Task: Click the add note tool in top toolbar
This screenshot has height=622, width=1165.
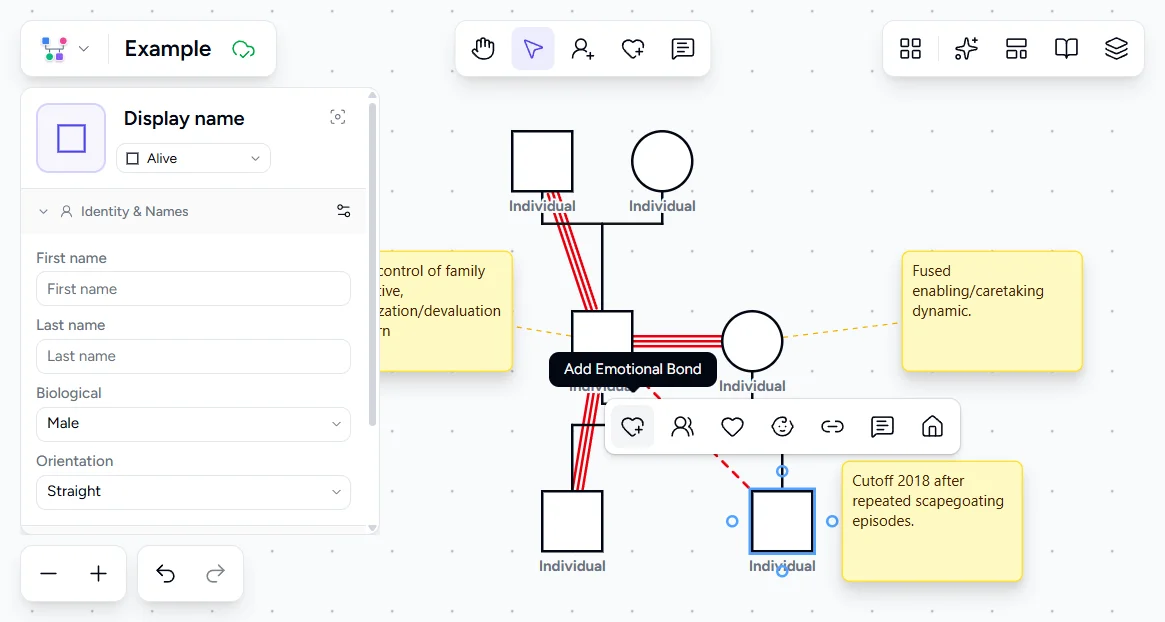Action: coord(683,49)
